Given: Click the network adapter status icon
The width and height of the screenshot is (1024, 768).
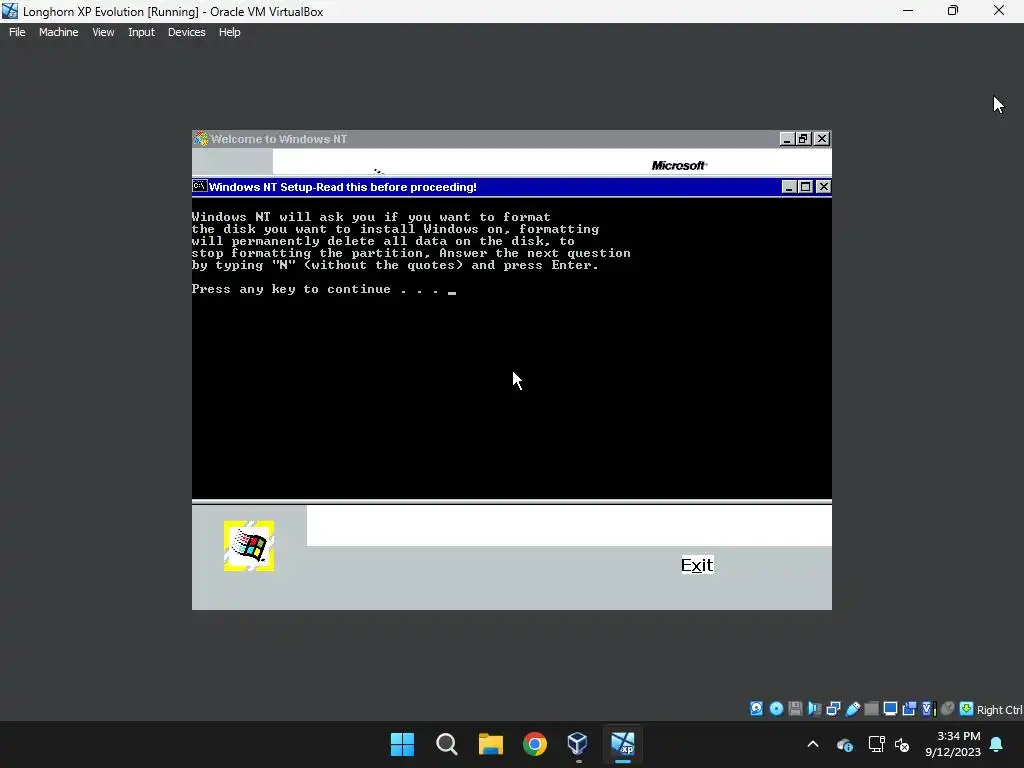Looking at the screenshot, I should click(833, 709).
